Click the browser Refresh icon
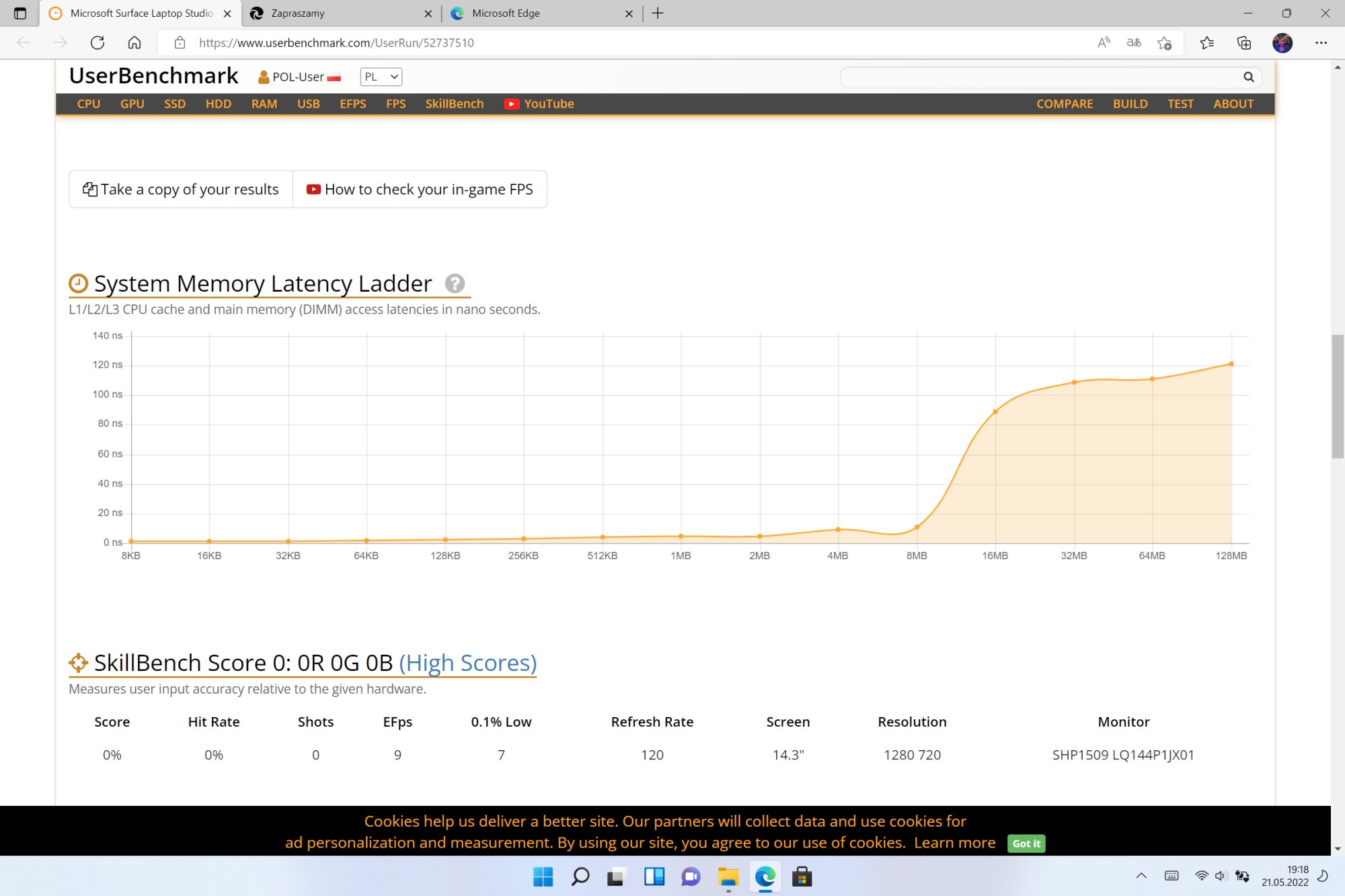Image resolution: width=1345 pixels, height=896 pixels. point(98,43)
